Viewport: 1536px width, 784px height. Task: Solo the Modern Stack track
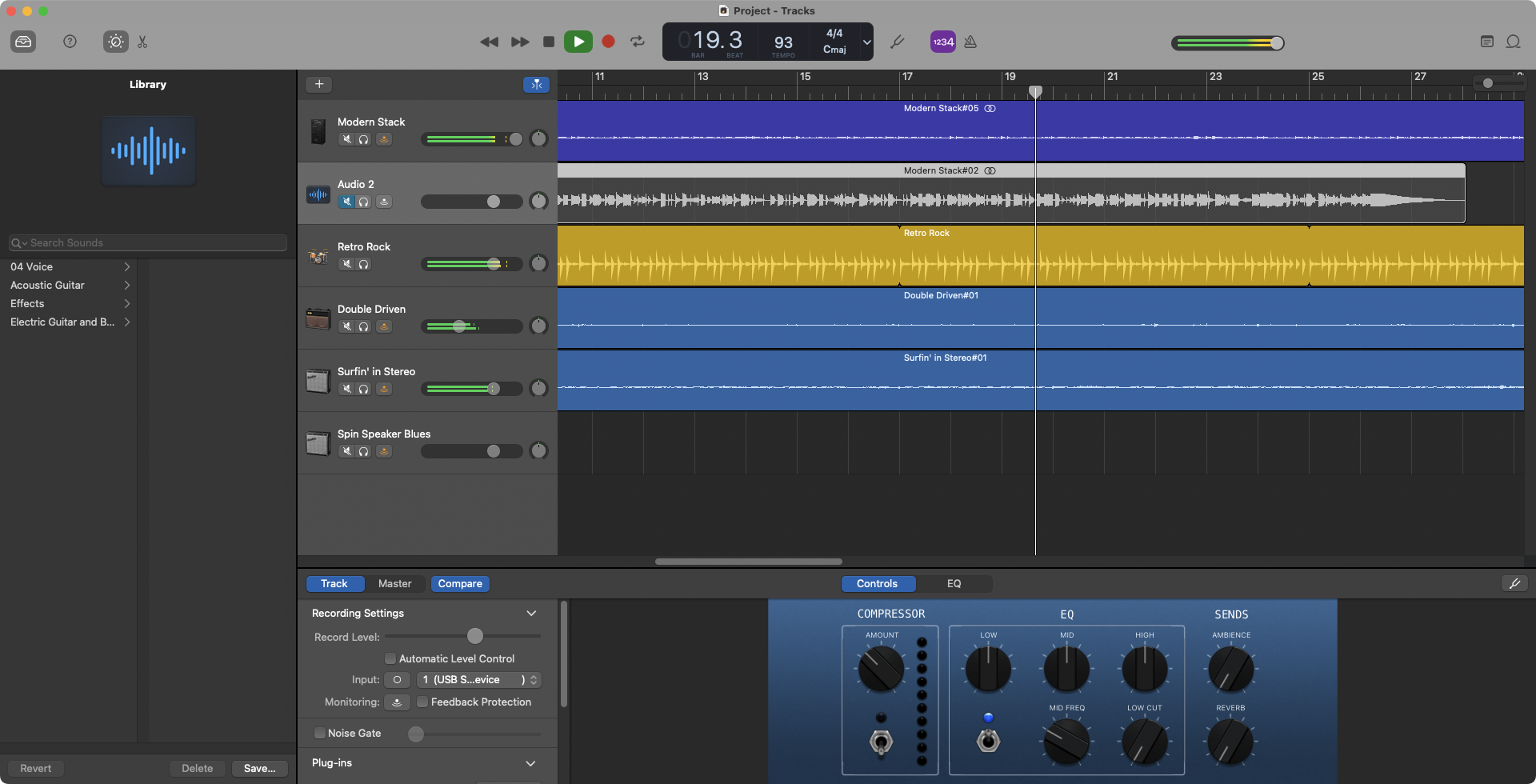point(364,139)
